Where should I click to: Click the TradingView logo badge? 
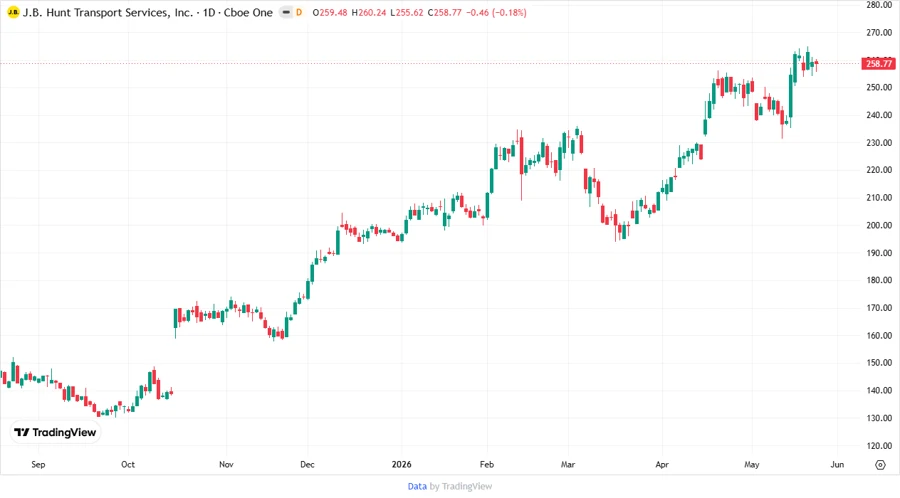[x=56, y=433]
